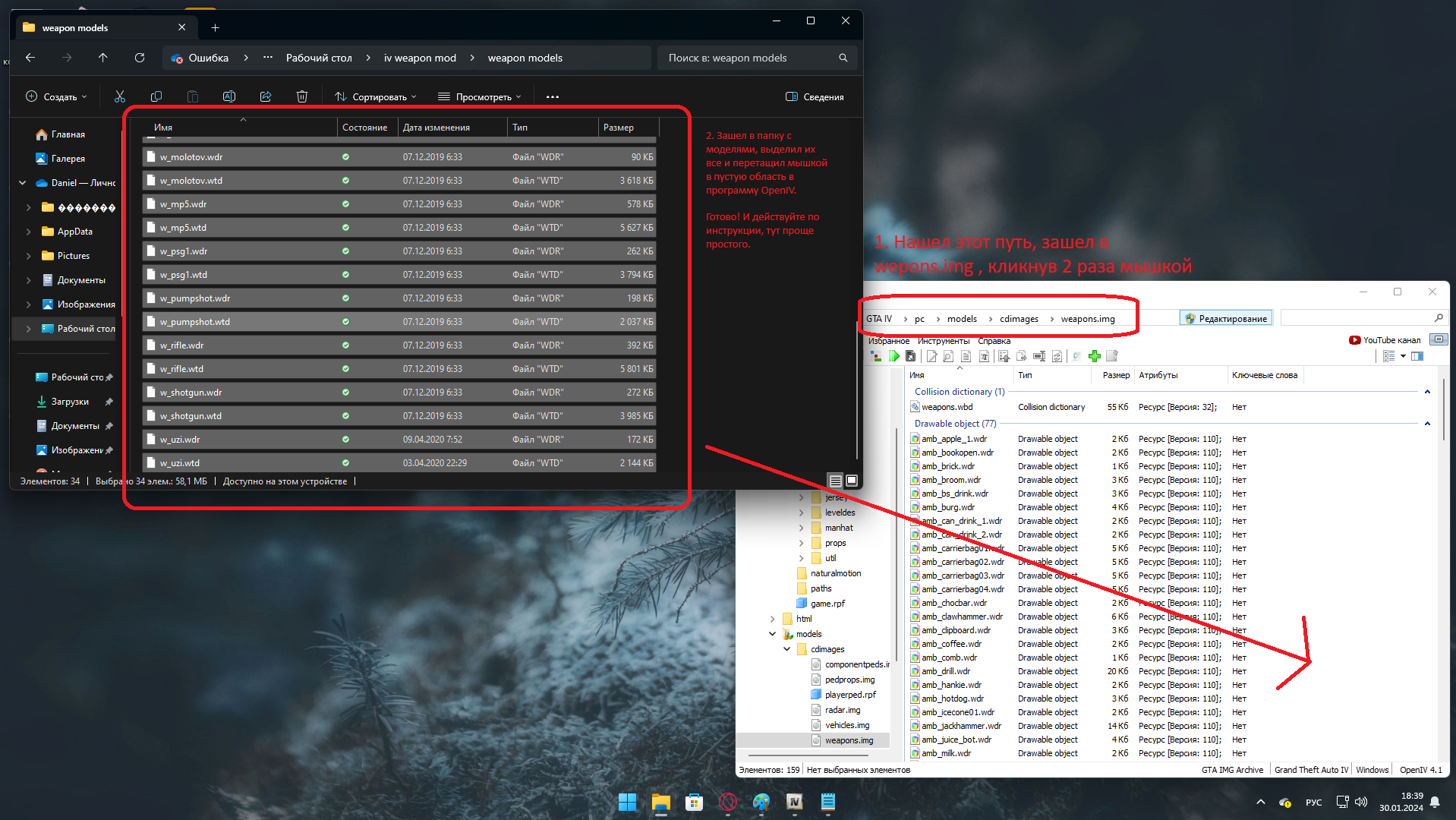
Task: Click the Explorer search field
Action: pos(758,58)
